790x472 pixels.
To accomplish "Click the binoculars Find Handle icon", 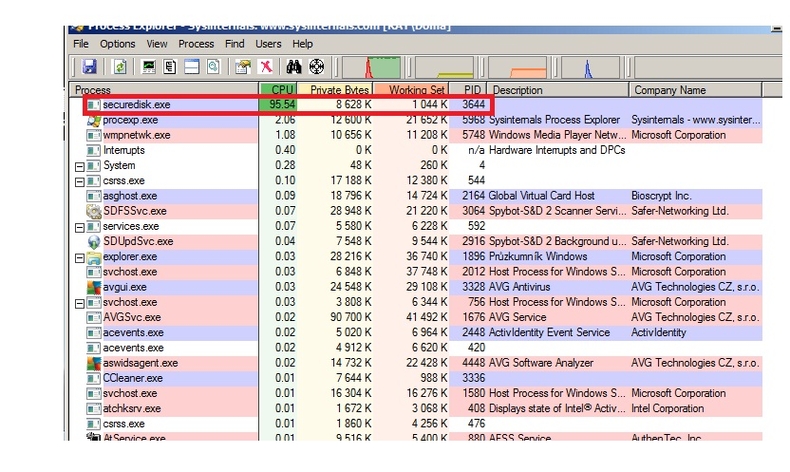I will 296,68.
